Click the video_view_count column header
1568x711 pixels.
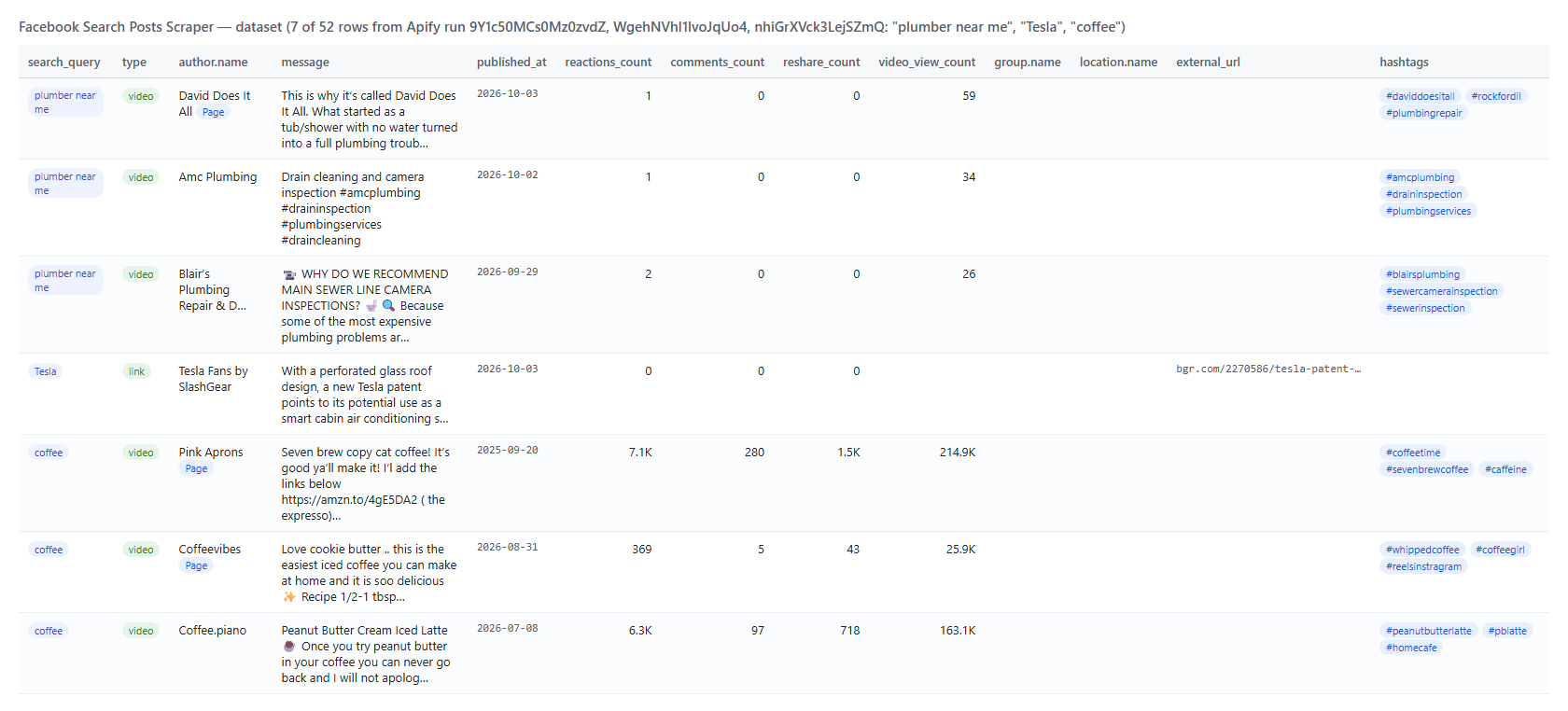(927, 63)
